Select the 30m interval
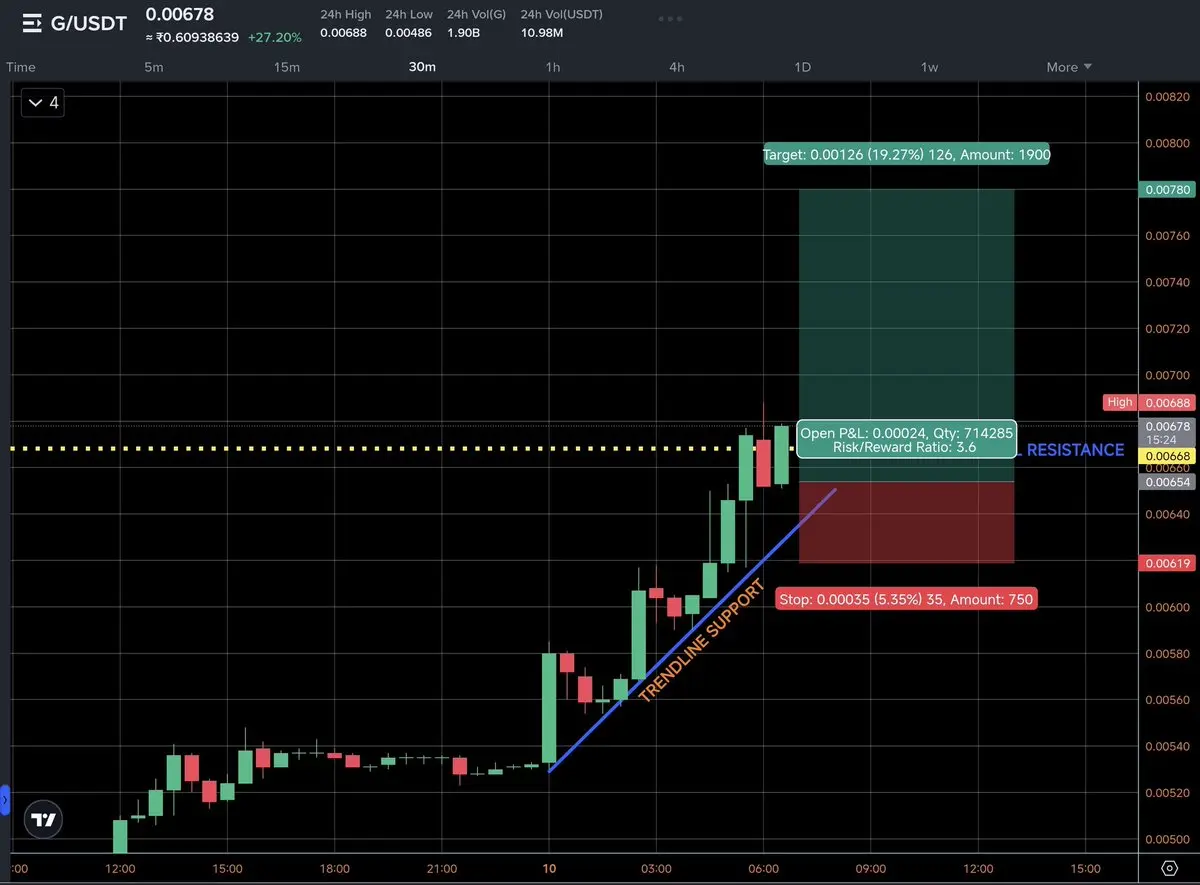The image size is (1200, 885). 422,67
